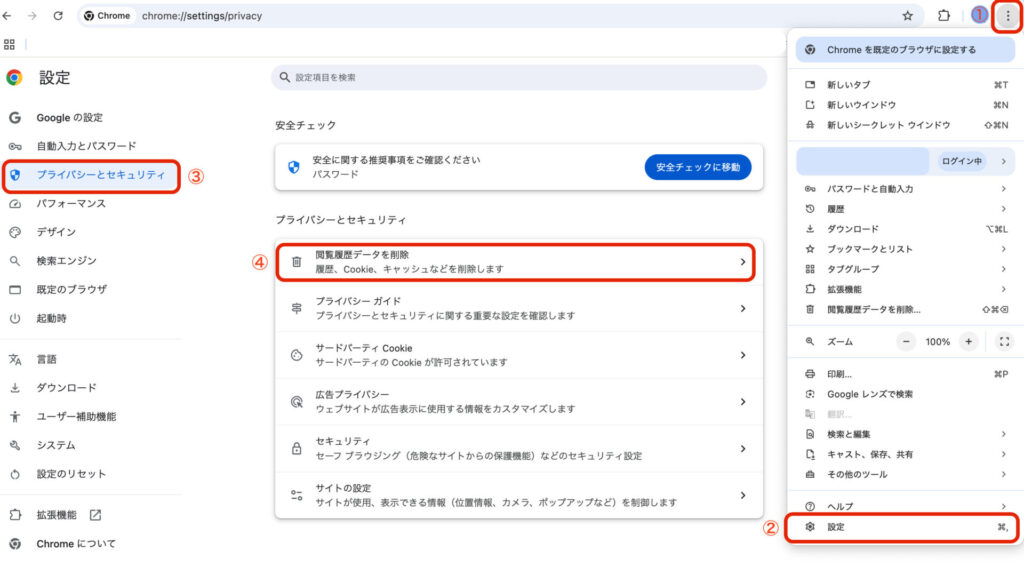Open 閲覧履歴データを削除 row in settings
This screenshot has height=575, width=1024.
click(x=519, y=262)
